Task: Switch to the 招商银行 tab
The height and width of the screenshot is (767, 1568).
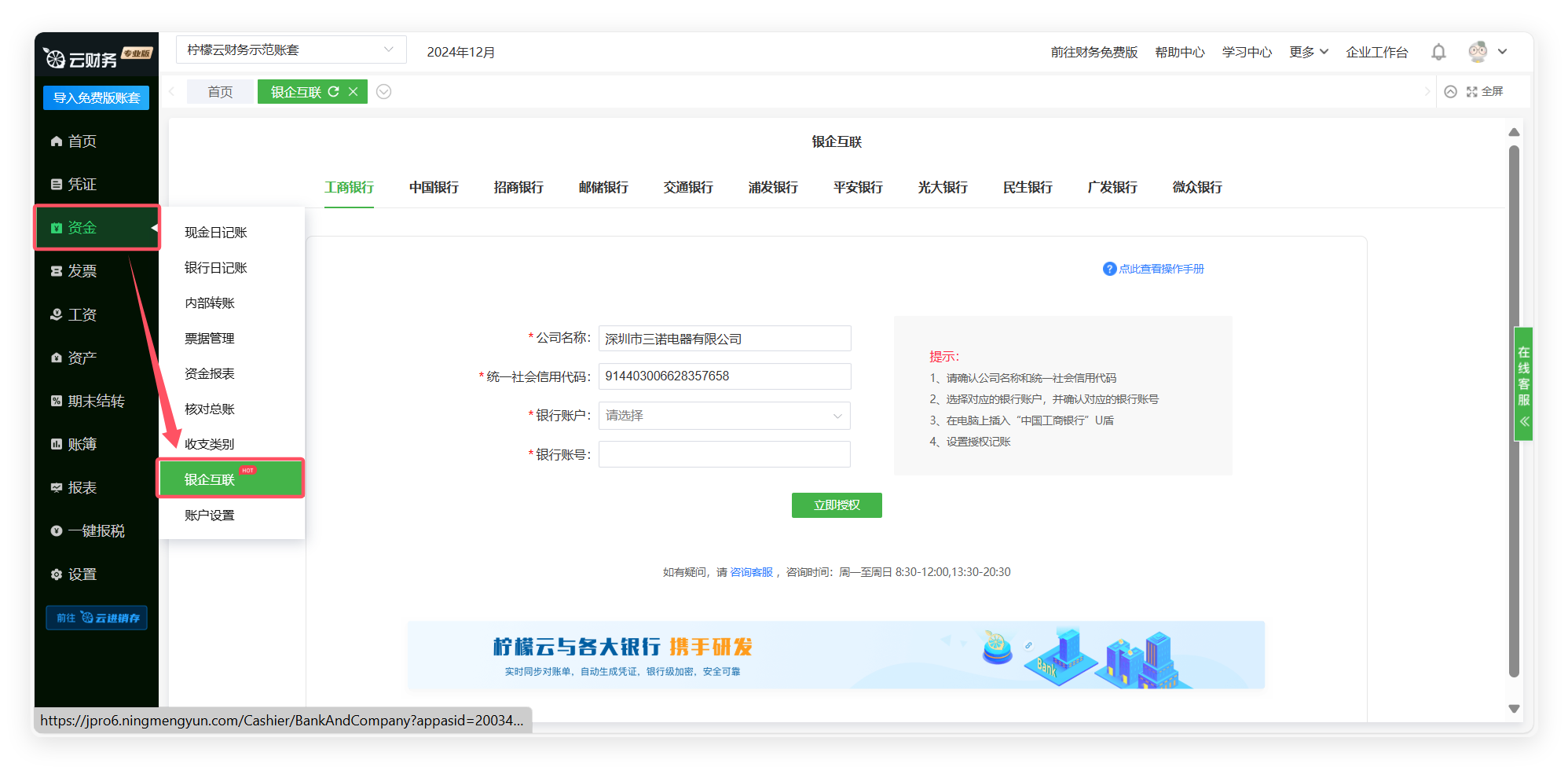Action: (x=518, y=188)
